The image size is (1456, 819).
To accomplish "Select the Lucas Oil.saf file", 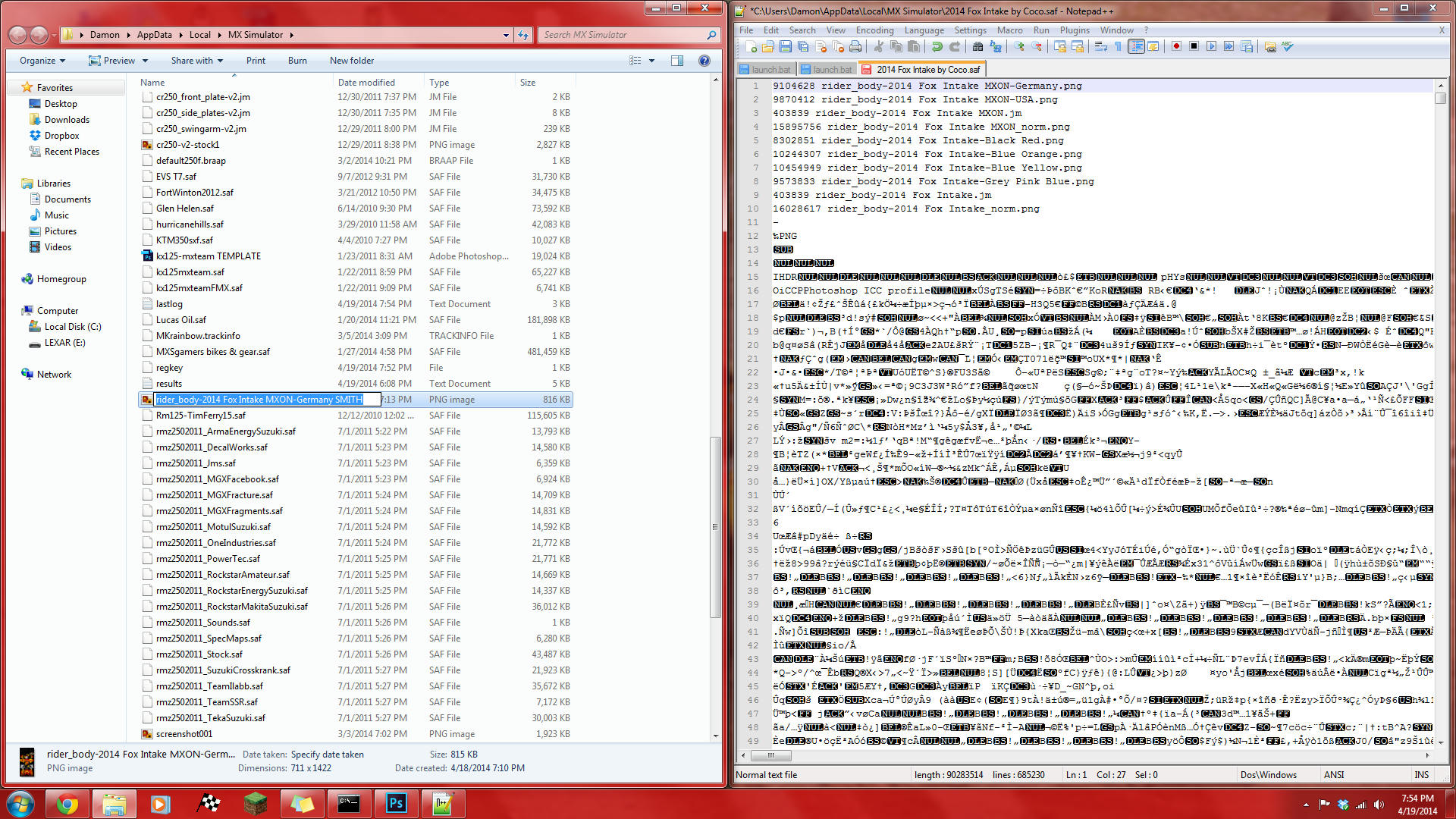I will coord(180,320).
